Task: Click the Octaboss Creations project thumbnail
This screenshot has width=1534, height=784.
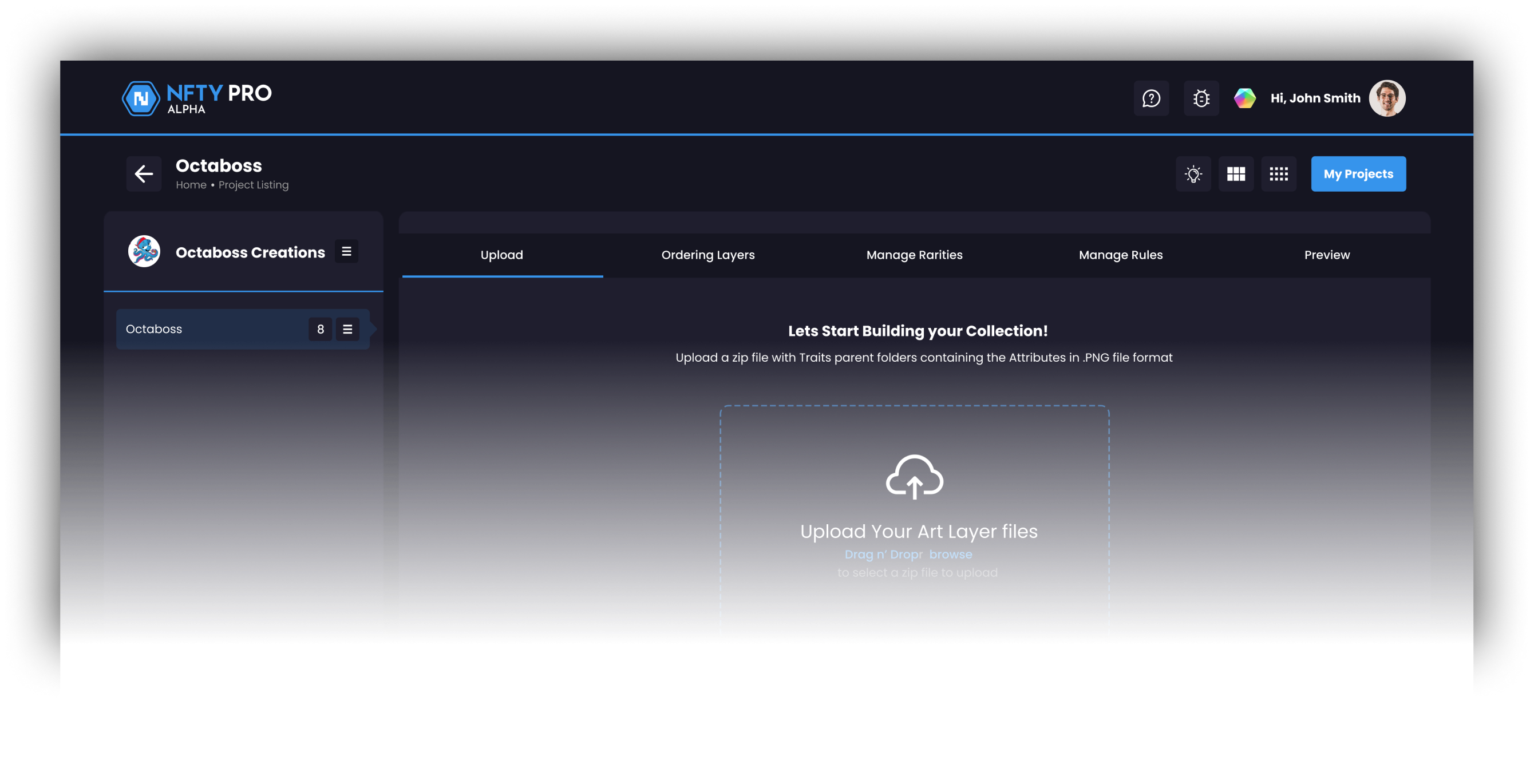Action: coord(144,251)
